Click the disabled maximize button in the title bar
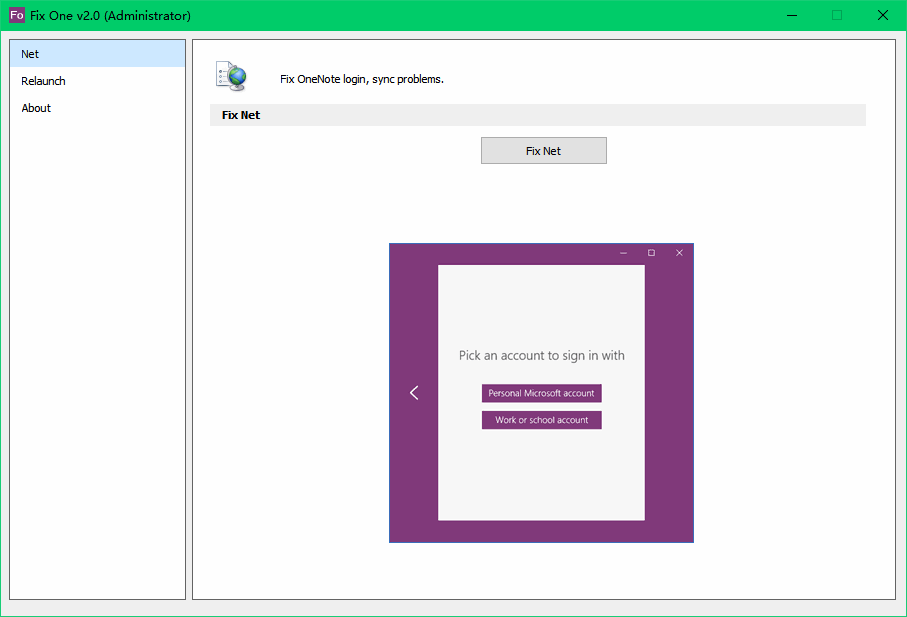The width and height of the screenshot is (907, 617). [x=837, y=15]
